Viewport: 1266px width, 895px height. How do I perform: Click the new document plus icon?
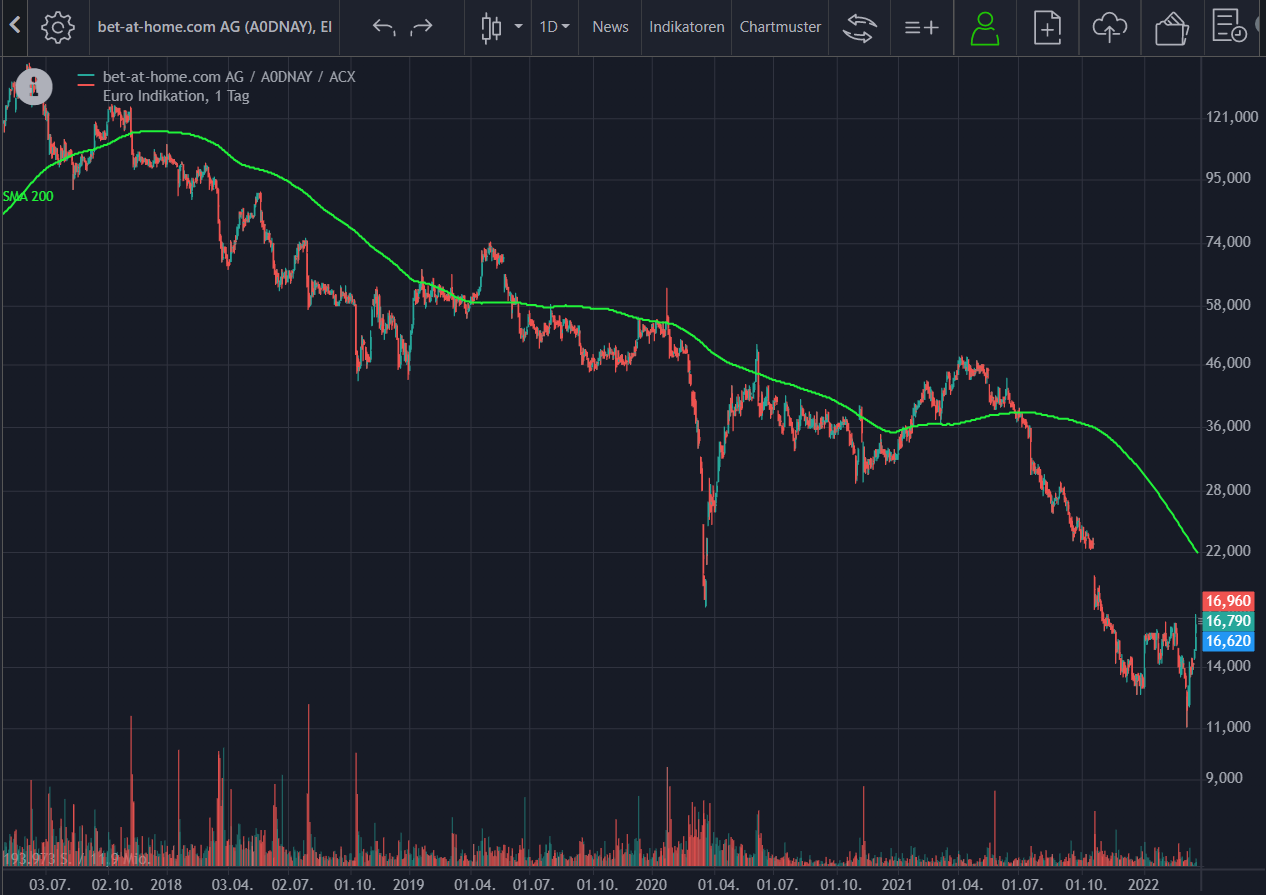(x=1048, y=28)
